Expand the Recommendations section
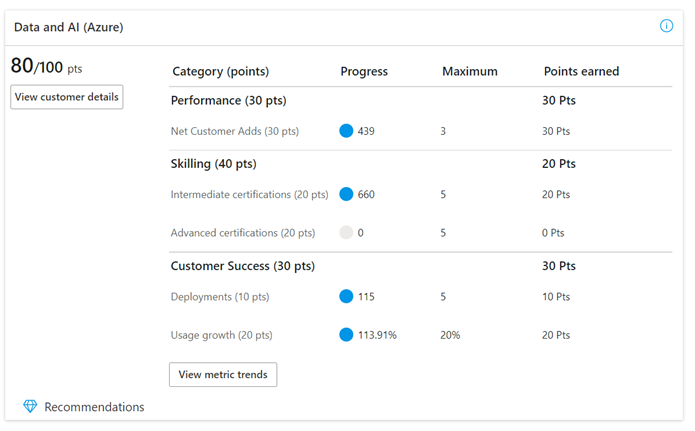 tap(94, 407)
